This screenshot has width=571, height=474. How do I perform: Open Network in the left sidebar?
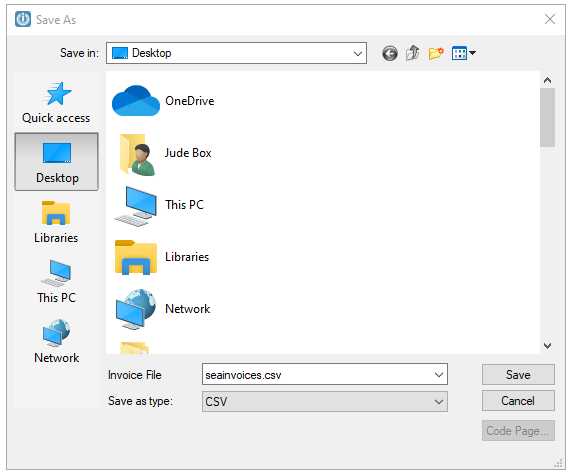(56, 341)
